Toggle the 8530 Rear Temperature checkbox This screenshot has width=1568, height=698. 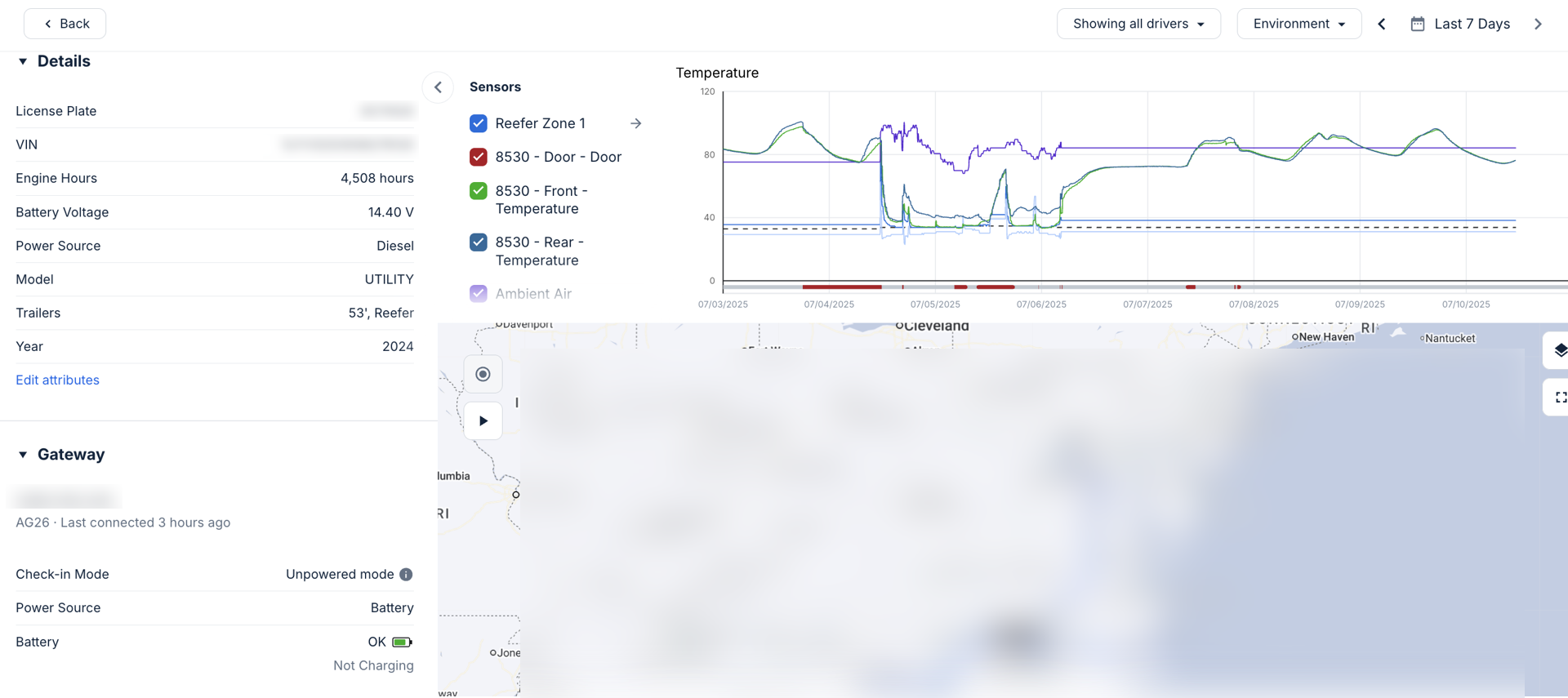(479, 242)
